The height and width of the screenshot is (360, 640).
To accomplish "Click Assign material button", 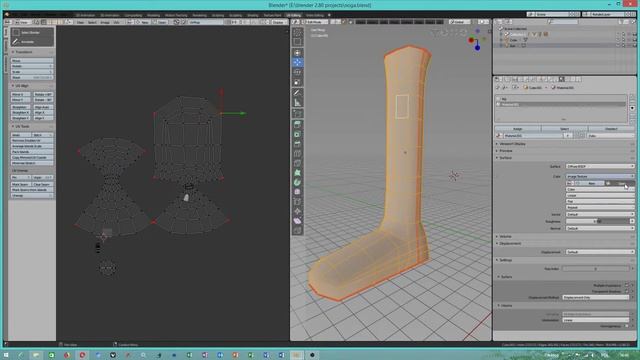I will click(518, 129).
